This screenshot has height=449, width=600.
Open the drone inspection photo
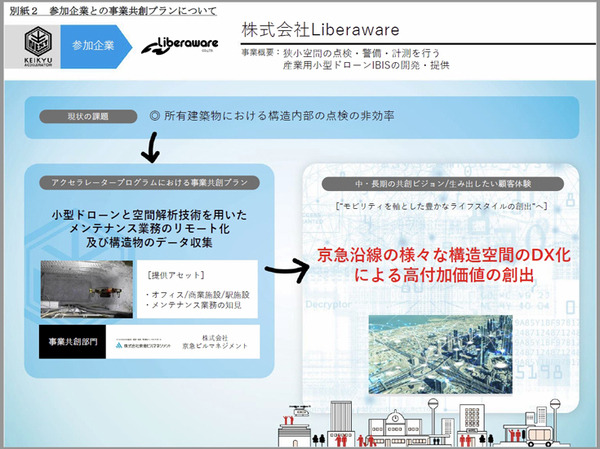[x=85, y=285]
